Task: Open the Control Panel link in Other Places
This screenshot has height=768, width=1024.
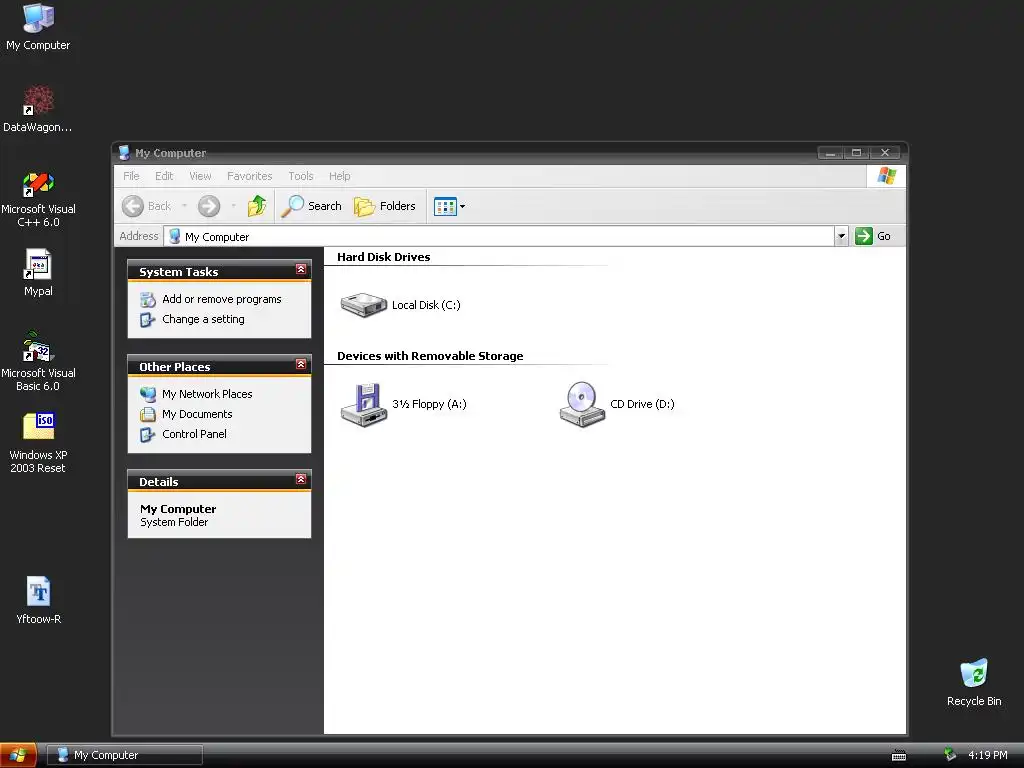Action: click(195, 434)
